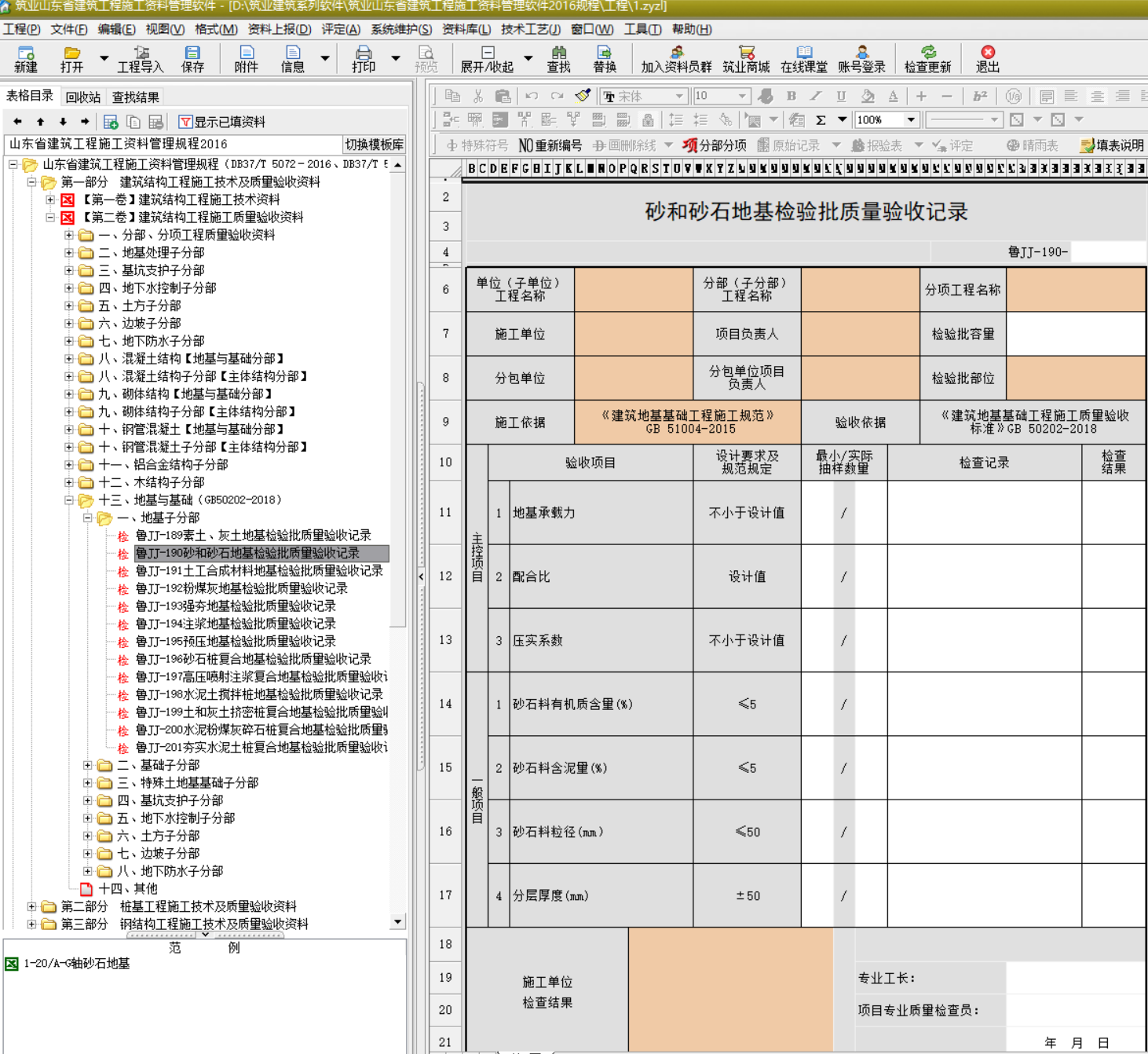Click the 新建 (New) toolbar icon
This screenshot has width=1148, height=1054.
pyautogui.click(x=26, y=59)
